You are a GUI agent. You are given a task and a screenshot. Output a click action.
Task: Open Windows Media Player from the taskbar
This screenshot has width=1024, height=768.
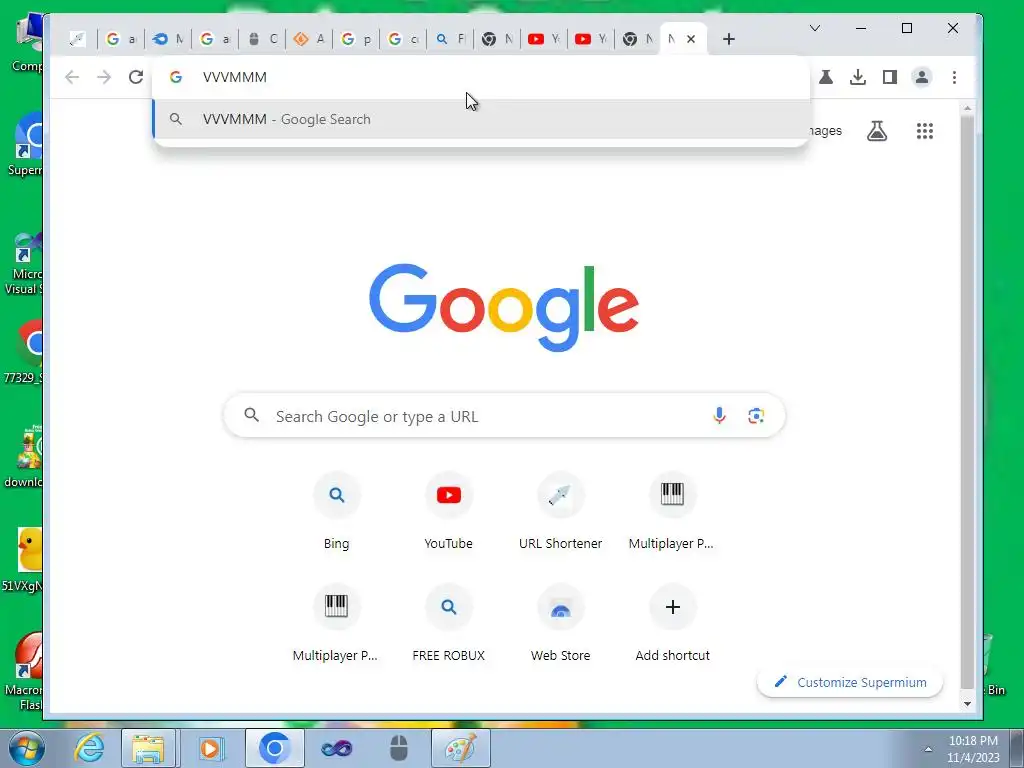click(210, 748)
